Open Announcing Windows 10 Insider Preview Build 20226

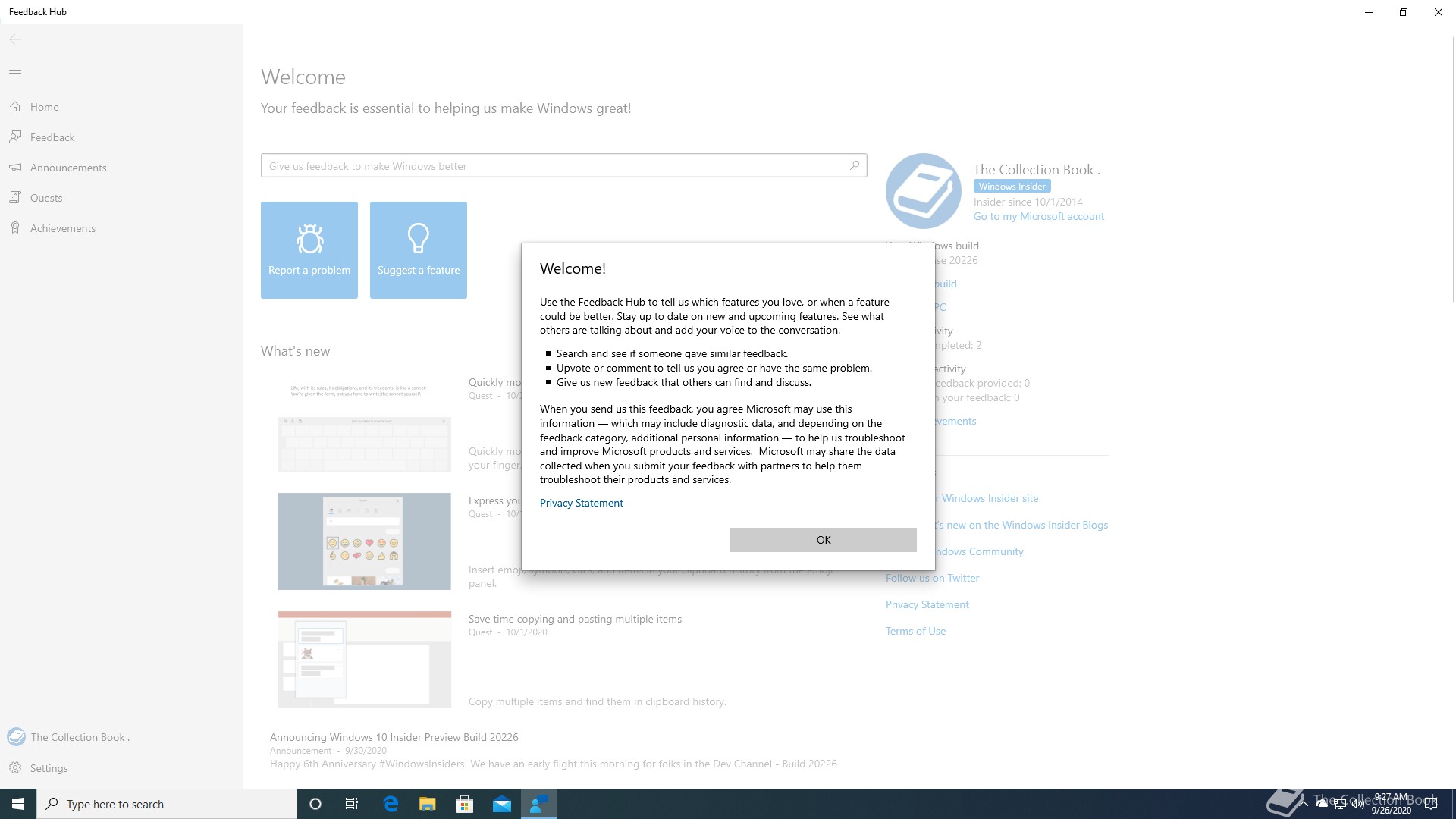pos(394,738)
